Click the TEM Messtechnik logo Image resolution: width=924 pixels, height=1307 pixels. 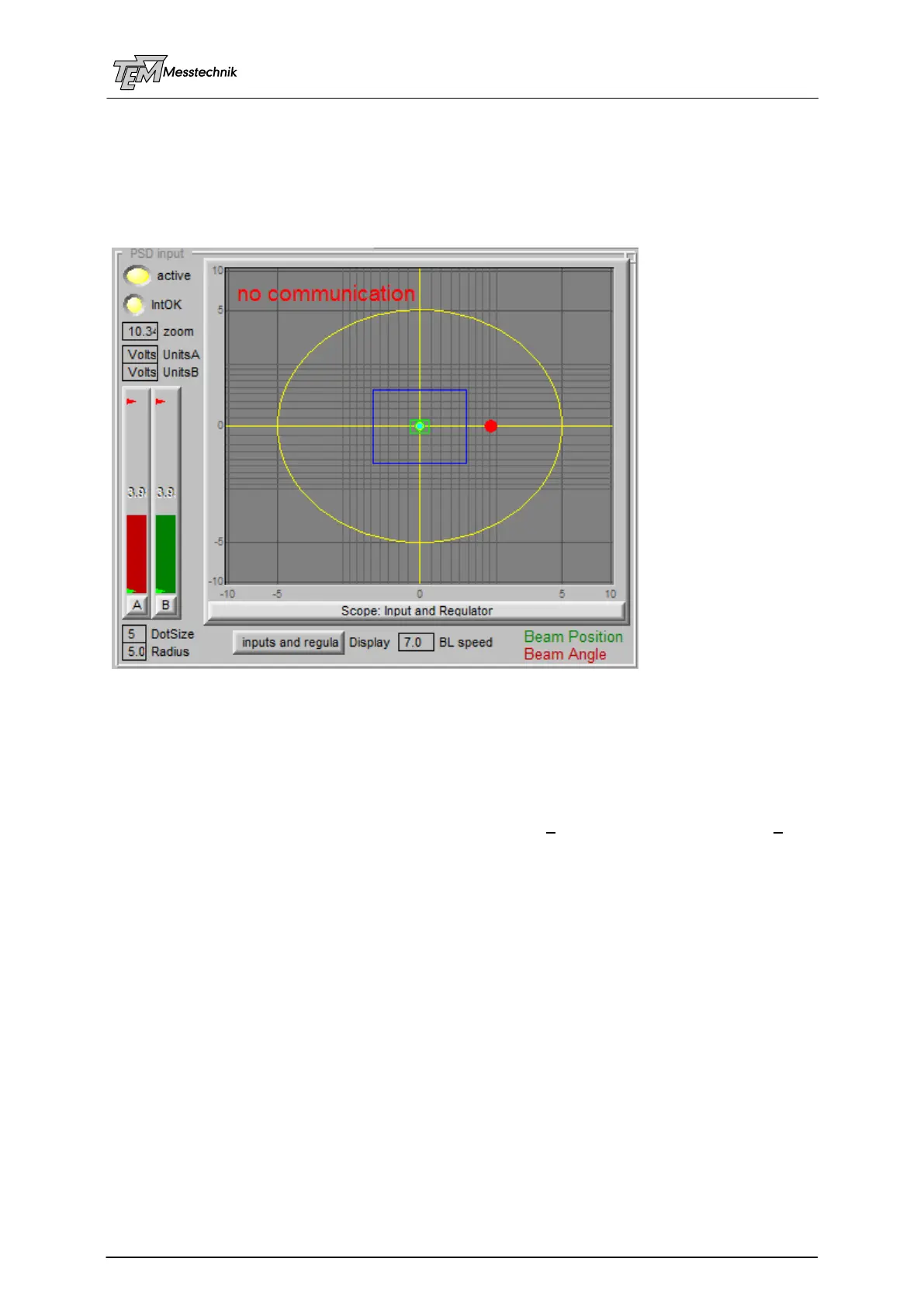[x=175, y=73]
